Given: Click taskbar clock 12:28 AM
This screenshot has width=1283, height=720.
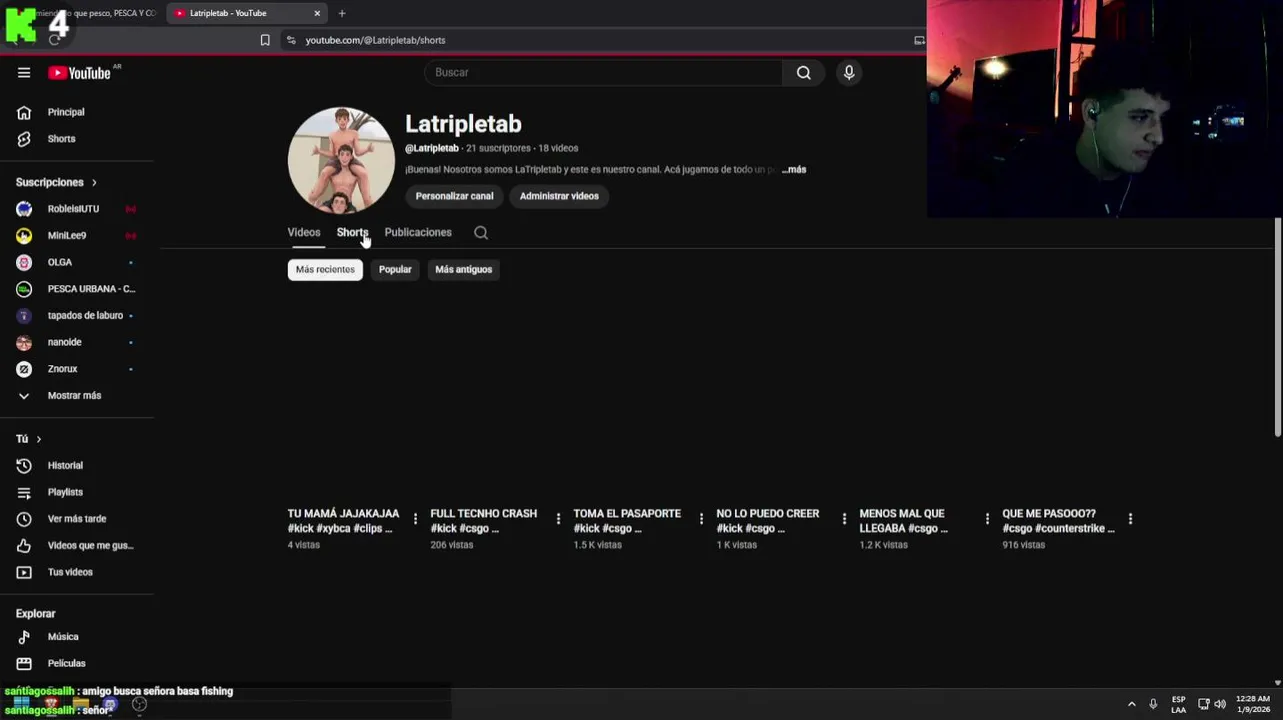Looking at the screenshot, I should (x=1252, y=704).
